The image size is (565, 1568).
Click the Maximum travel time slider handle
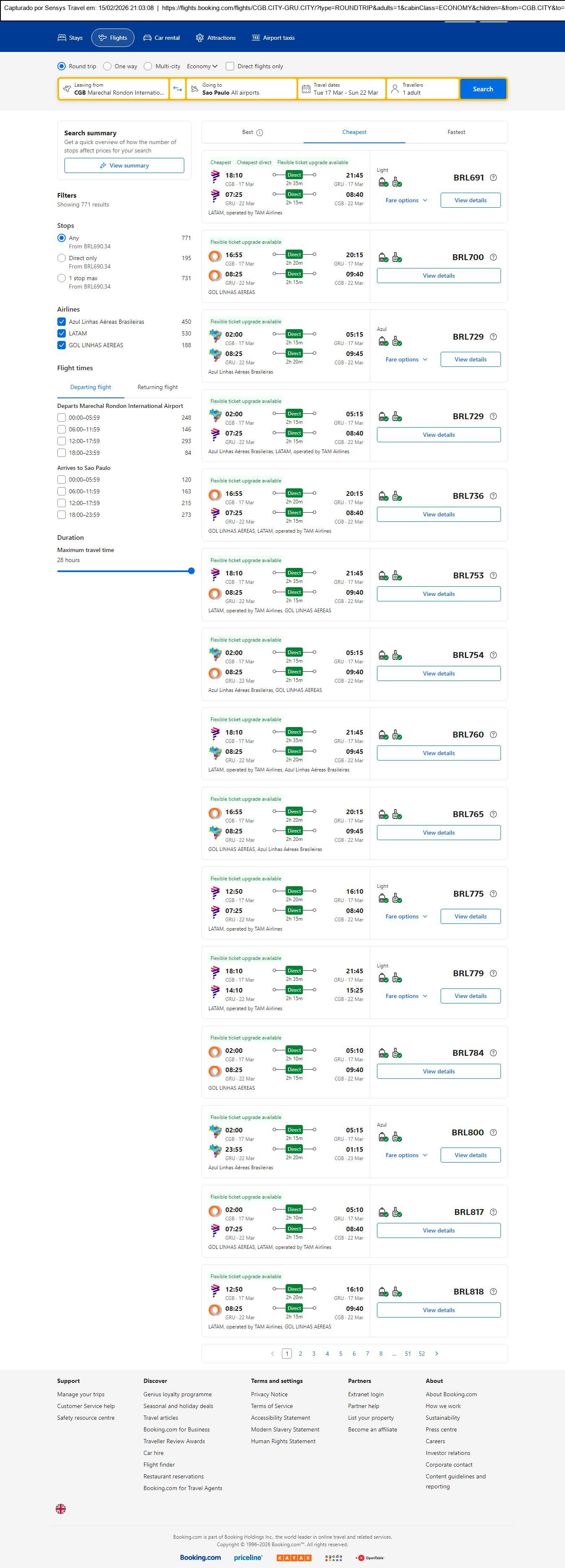[191, 571]
